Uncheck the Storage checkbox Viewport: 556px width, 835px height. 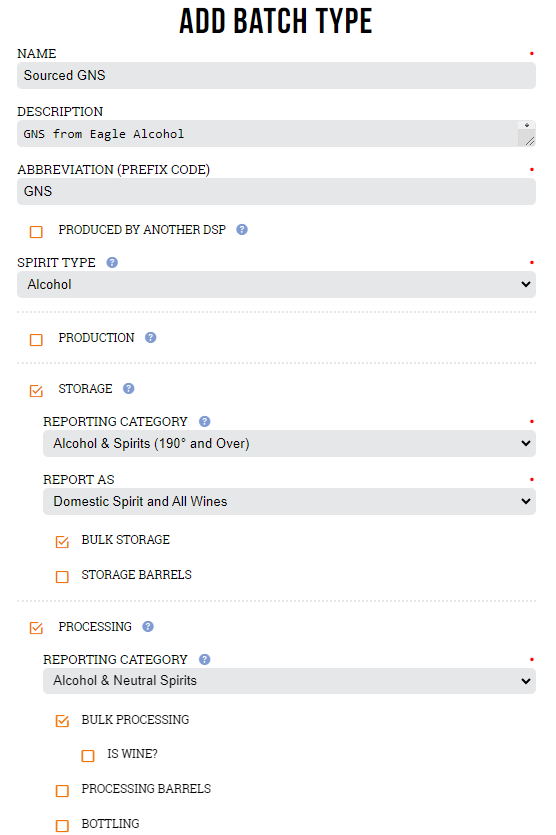click(x=36, y=391)
